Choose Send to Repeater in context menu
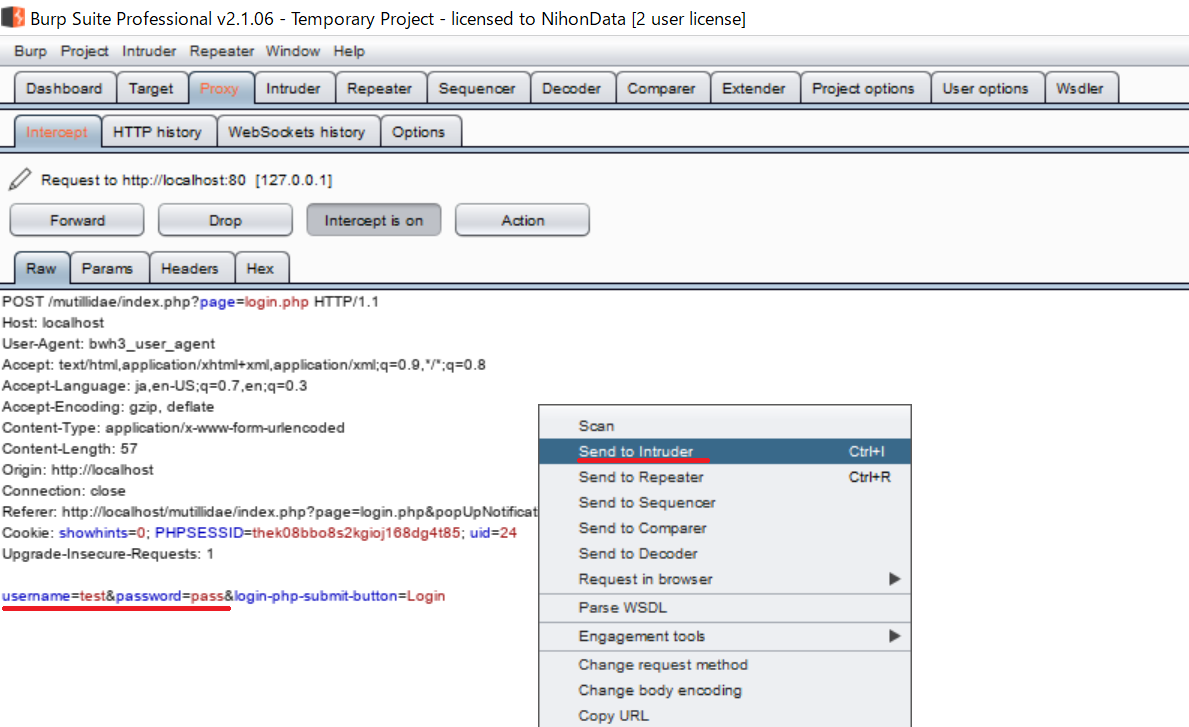Viewport: 1189px width, 727px height. click(725, 478)
